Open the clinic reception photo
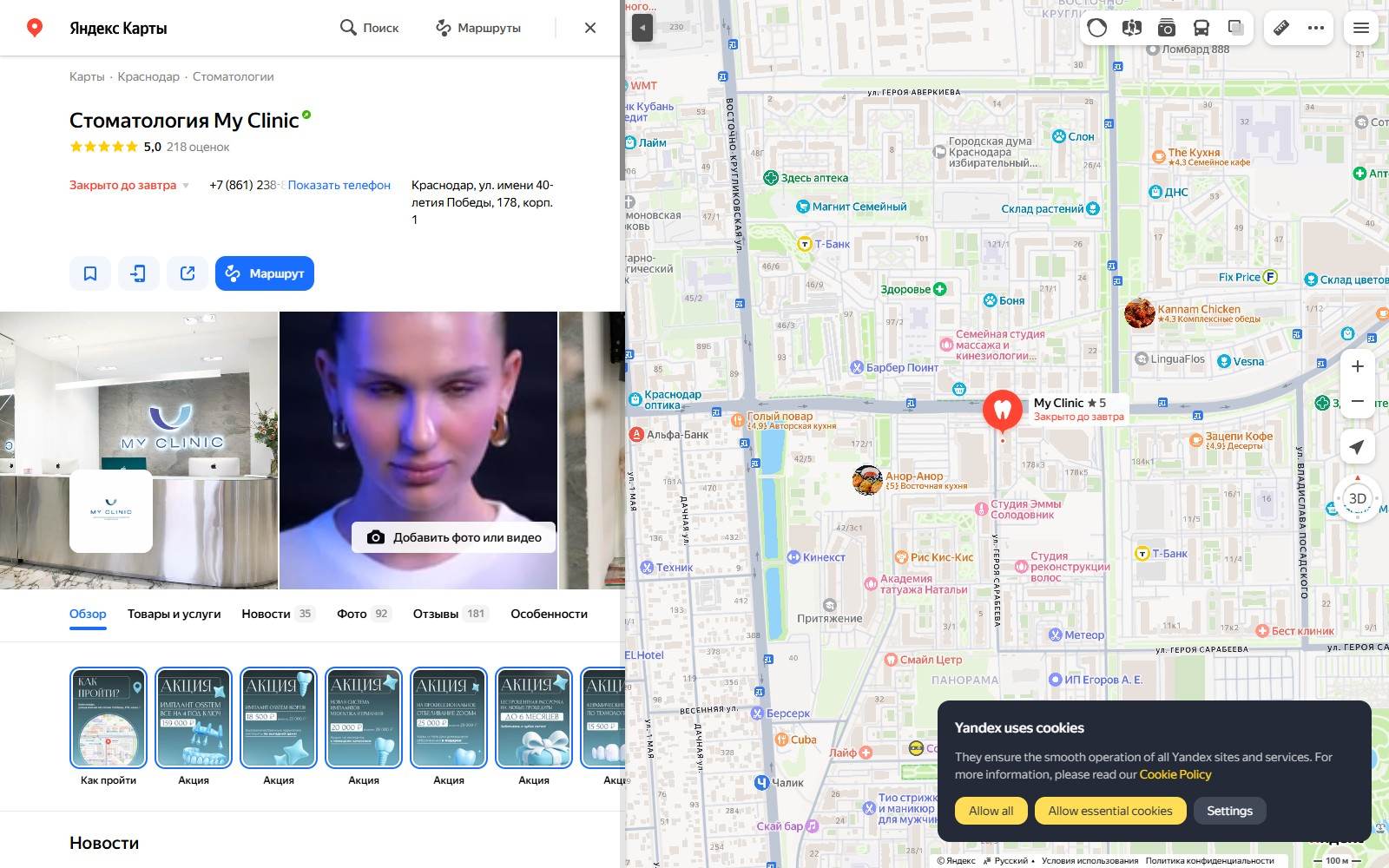 pos(139,450)
